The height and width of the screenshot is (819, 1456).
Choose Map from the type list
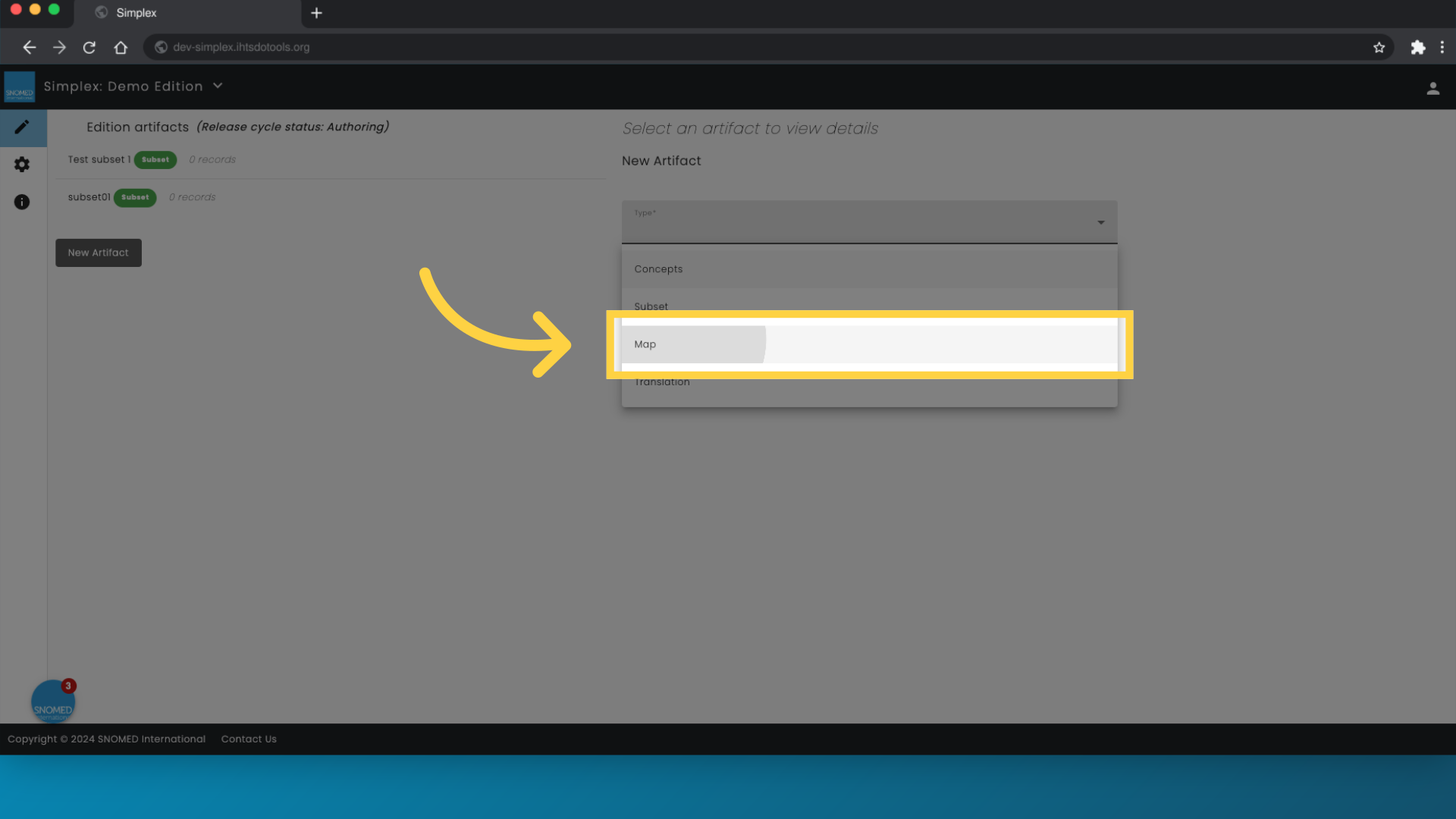pyautogui.click(x=869, y=344)
